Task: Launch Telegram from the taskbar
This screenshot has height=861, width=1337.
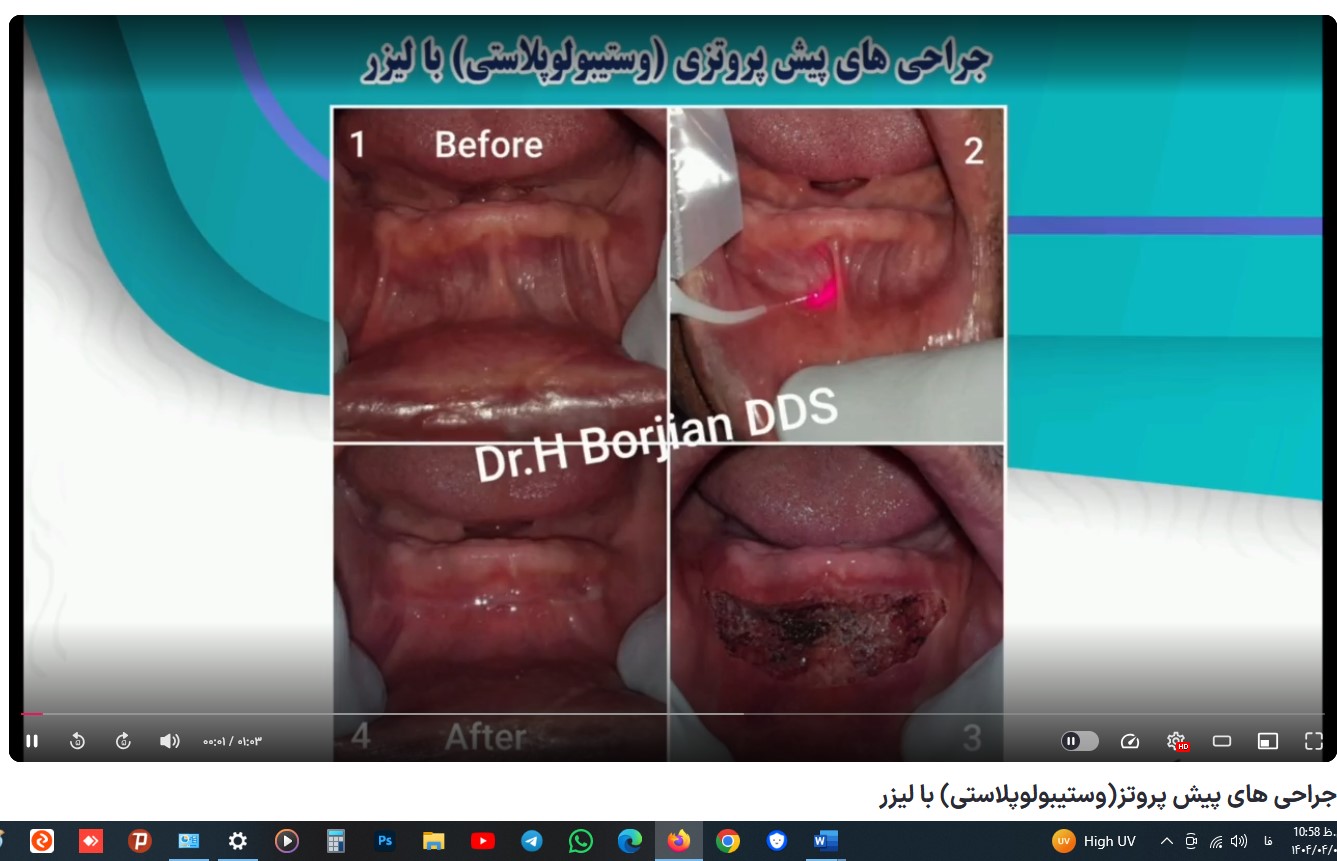Action: pos(531,841)
